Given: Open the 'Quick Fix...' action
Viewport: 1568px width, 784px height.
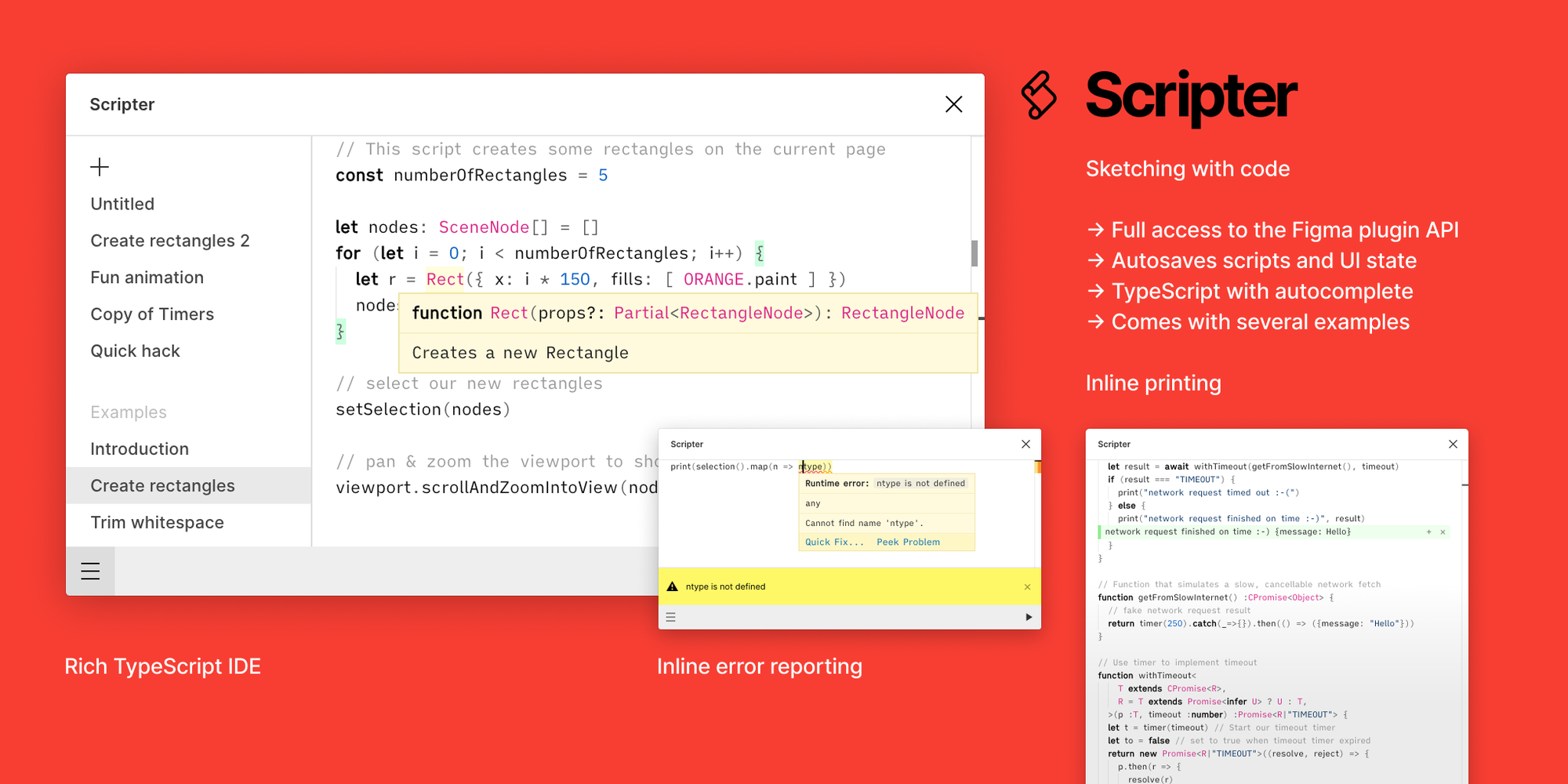Looking at the screenshot, I should 833,542.
